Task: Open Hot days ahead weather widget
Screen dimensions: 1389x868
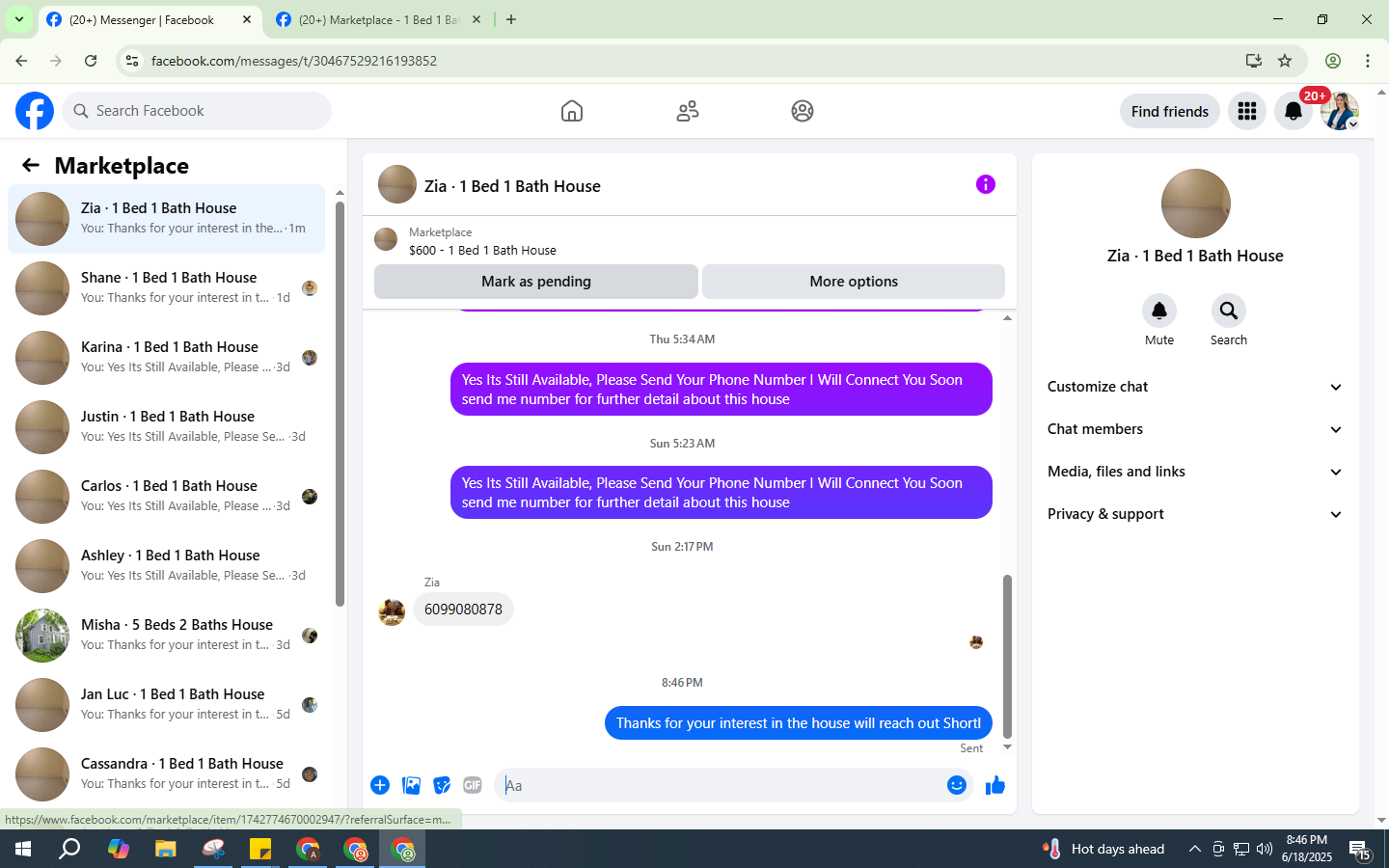Action: 1103,849
